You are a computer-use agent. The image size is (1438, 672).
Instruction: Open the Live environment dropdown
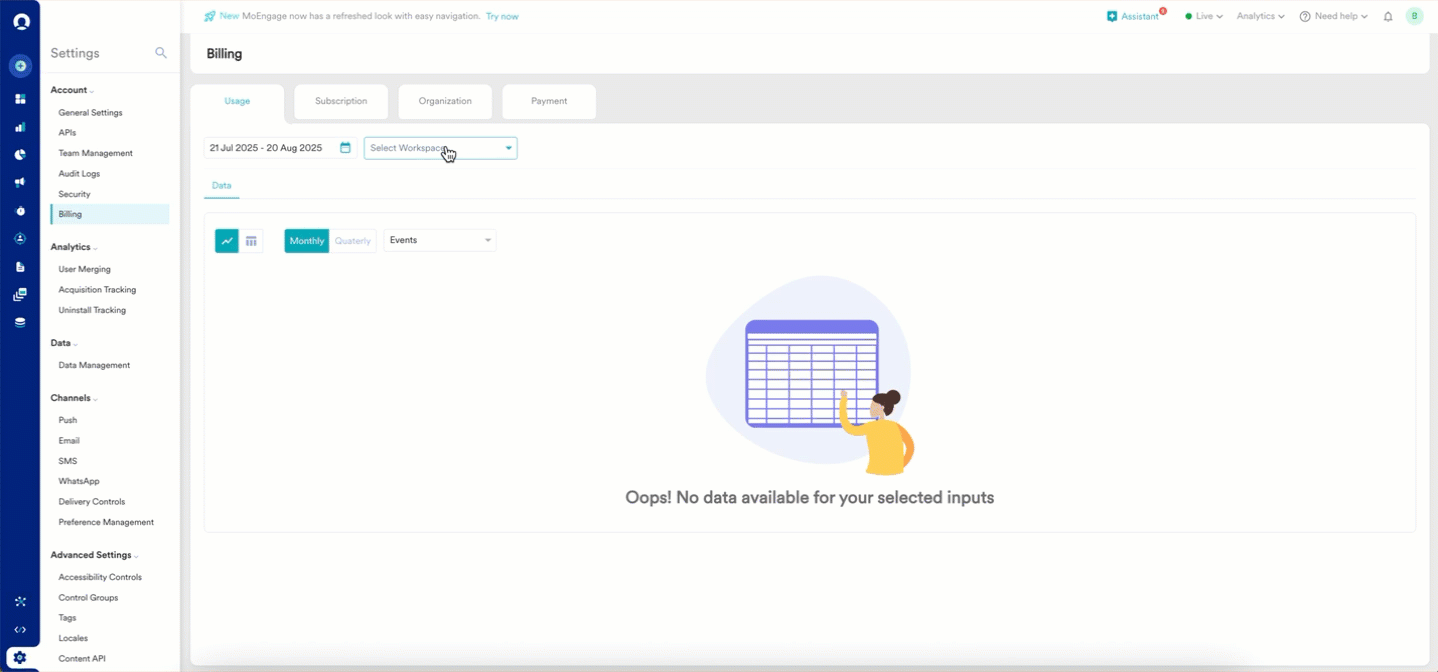(1204, 17)
